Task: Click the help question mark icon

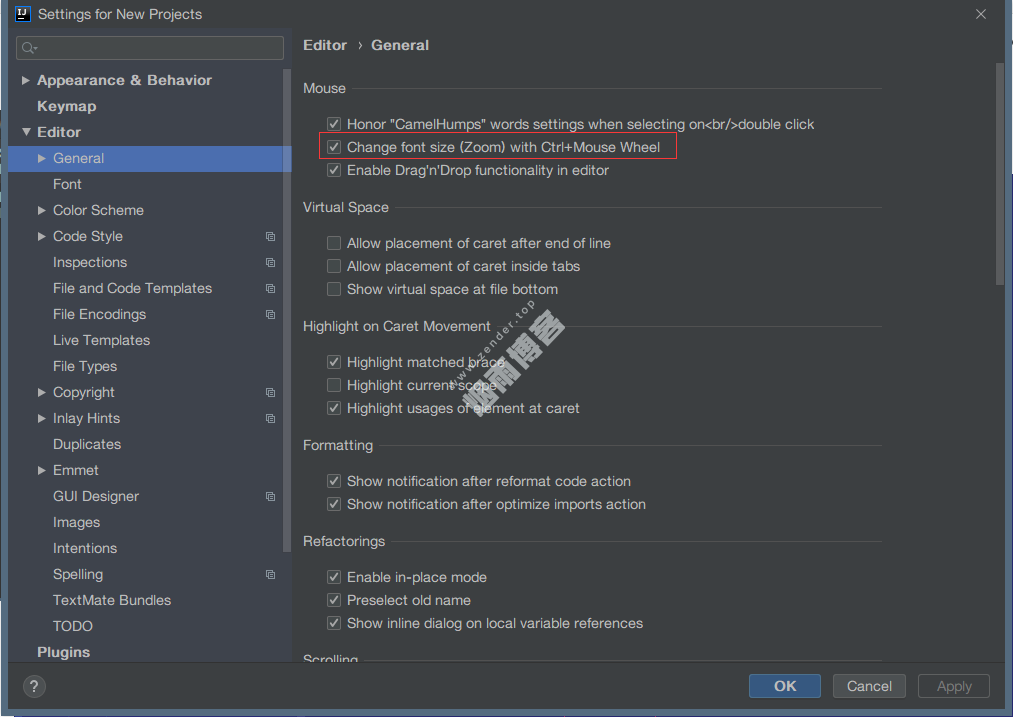Action: click(34, 686)
